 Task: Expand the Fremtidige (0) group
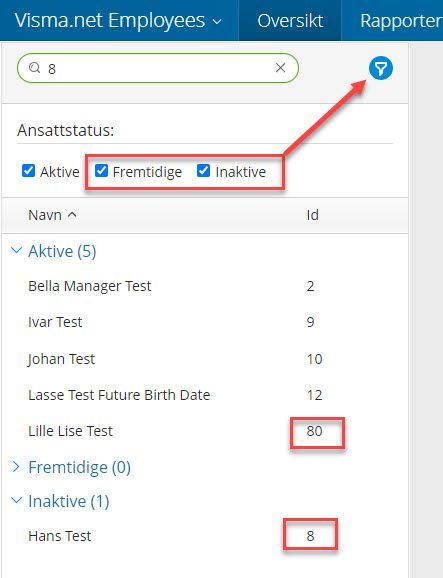point(16,467)
